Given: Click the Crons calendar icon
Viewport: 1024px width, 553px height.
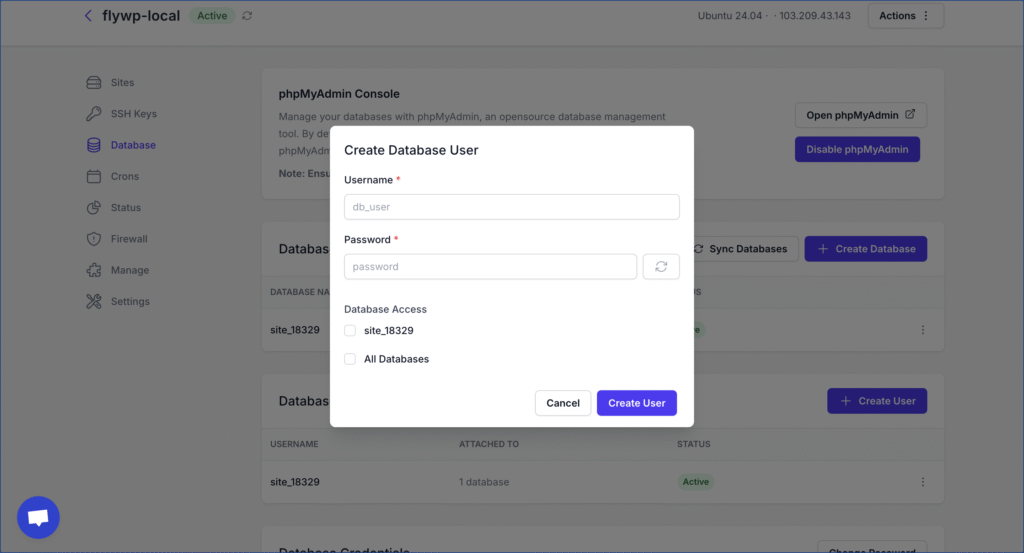Looking at the screenshot, I should point(94,176).
